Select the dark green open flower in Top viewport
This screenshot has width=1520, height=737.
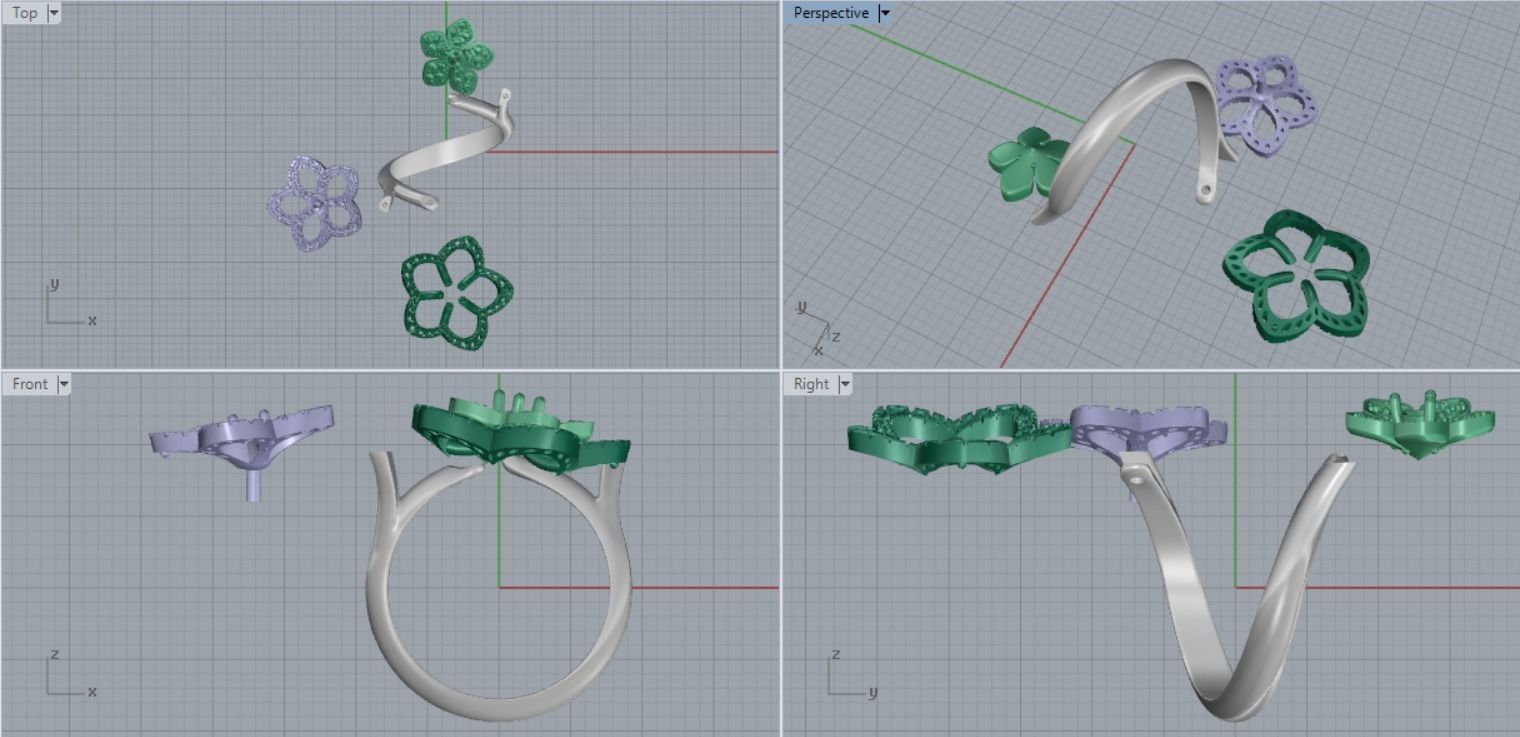(457, 292)
